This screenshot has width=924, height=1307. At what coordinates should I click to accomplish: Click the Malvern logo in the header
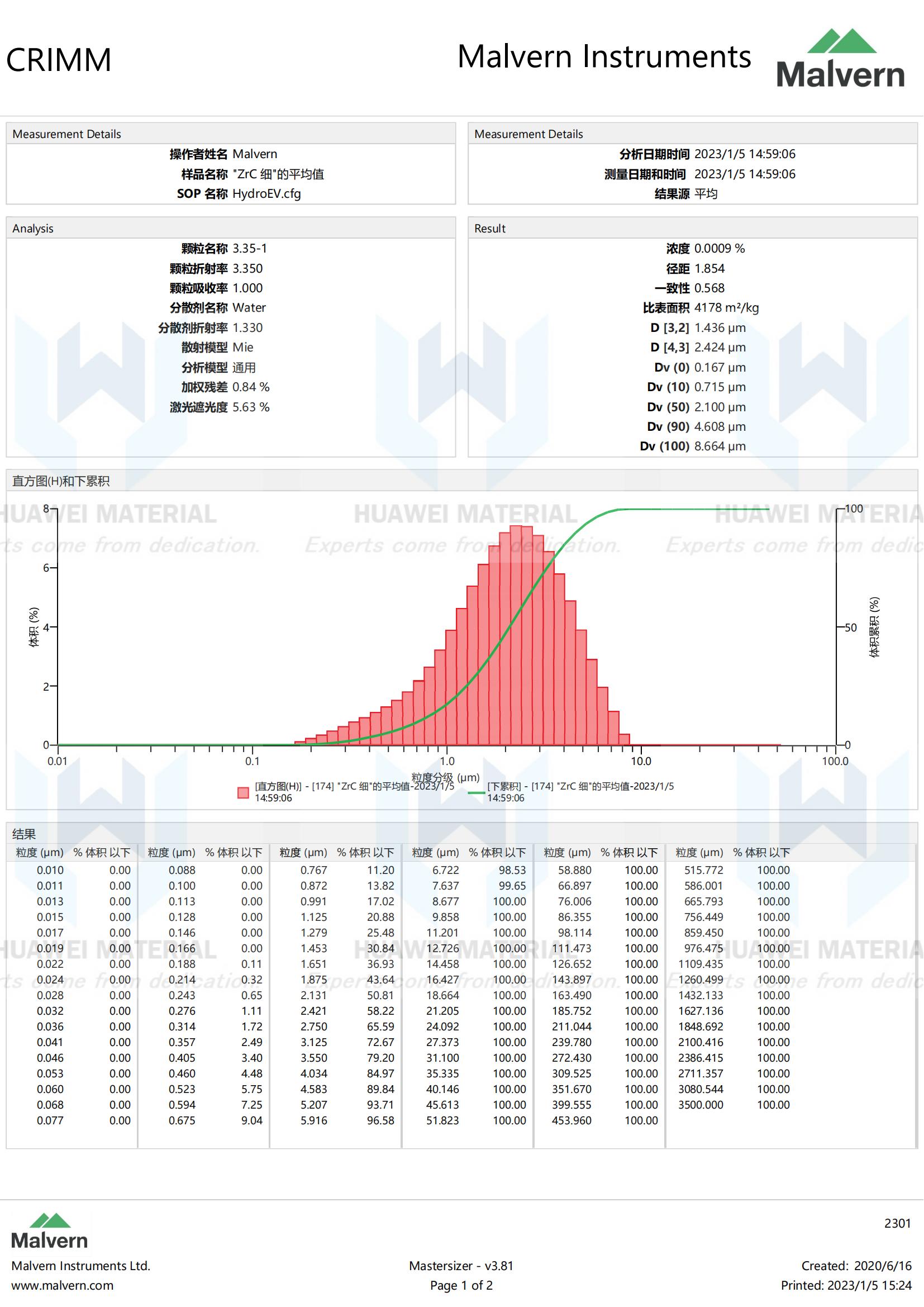click(840, 58)
